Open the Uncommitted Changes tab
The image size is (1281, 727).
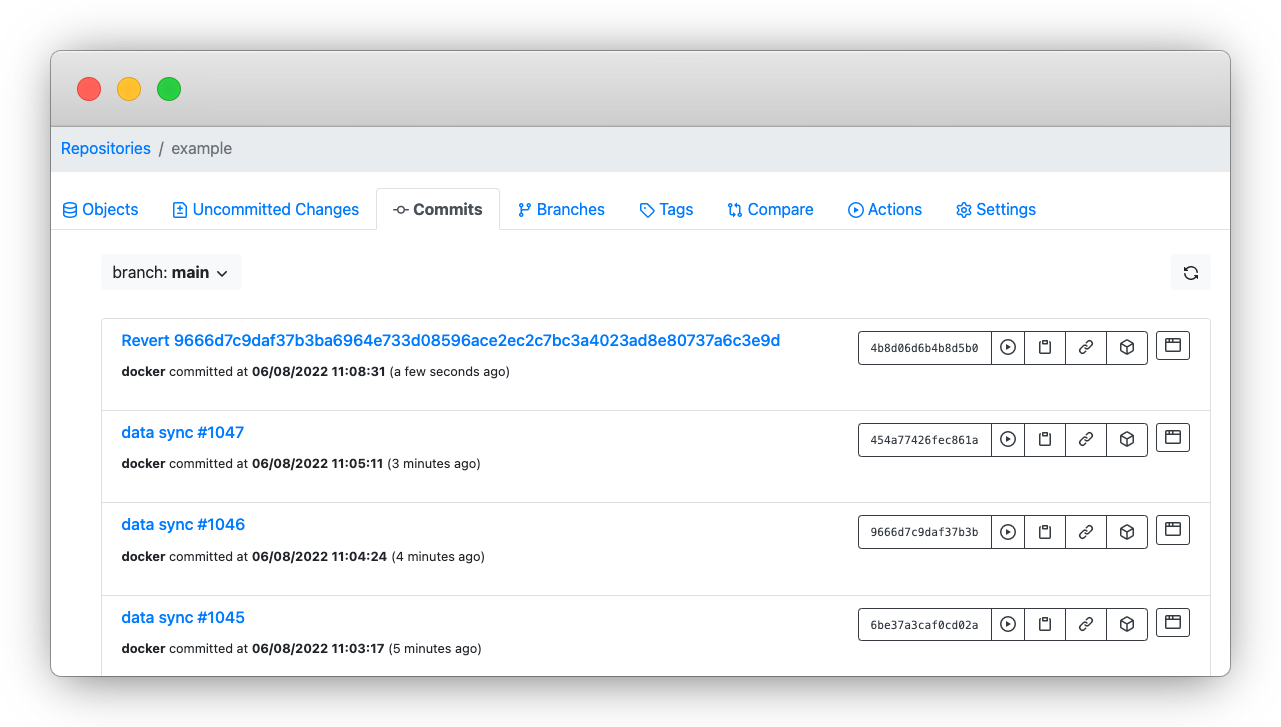265,209
